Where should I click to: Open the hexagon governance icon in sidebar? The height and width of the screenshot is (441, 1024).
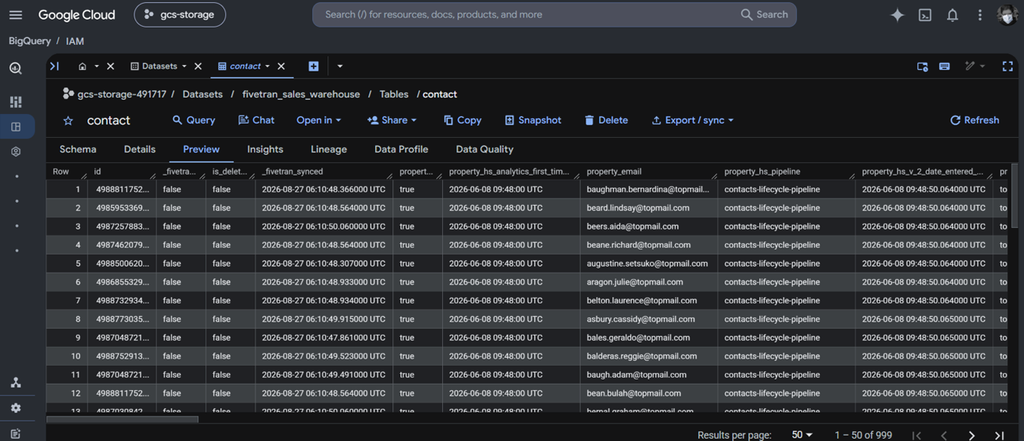[x=16, y=152]
